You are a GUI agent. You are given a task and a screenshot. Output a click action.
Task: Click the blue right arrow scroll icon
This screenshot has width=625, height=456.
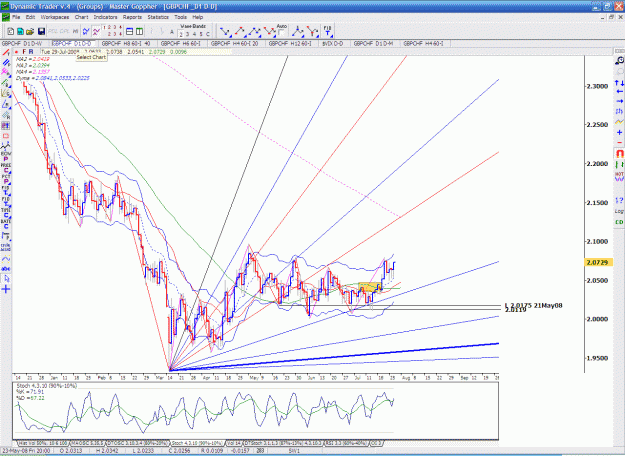coord(619,101)
